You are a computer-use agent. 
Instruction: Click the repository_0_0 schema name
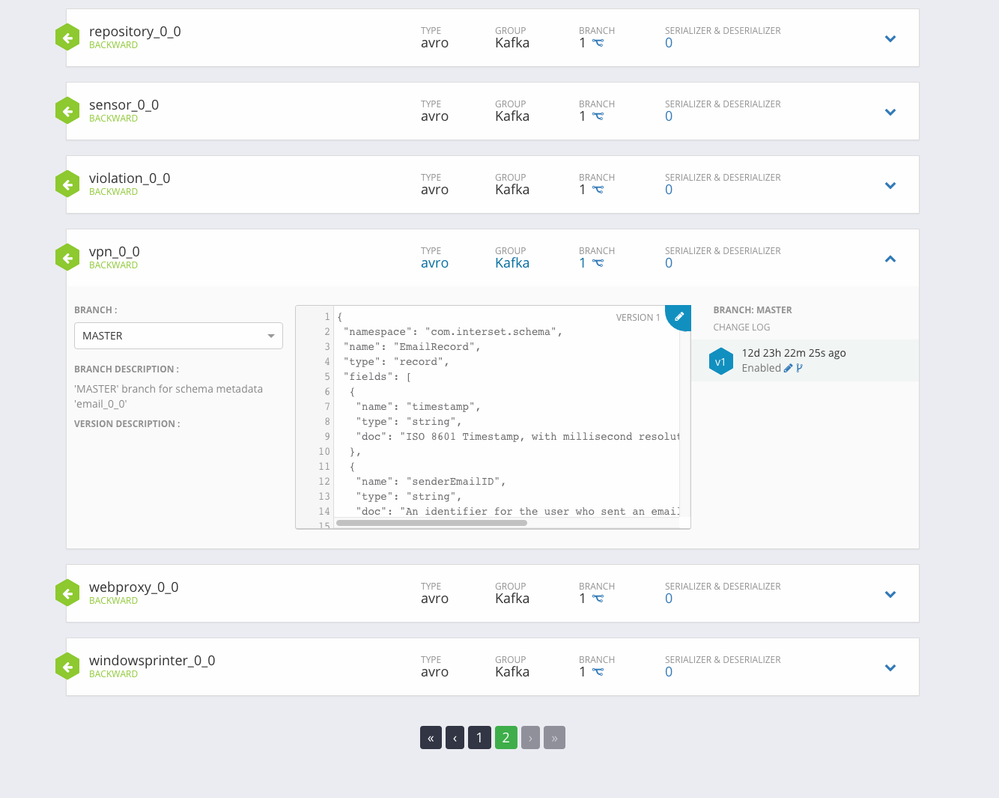[134, 32]
